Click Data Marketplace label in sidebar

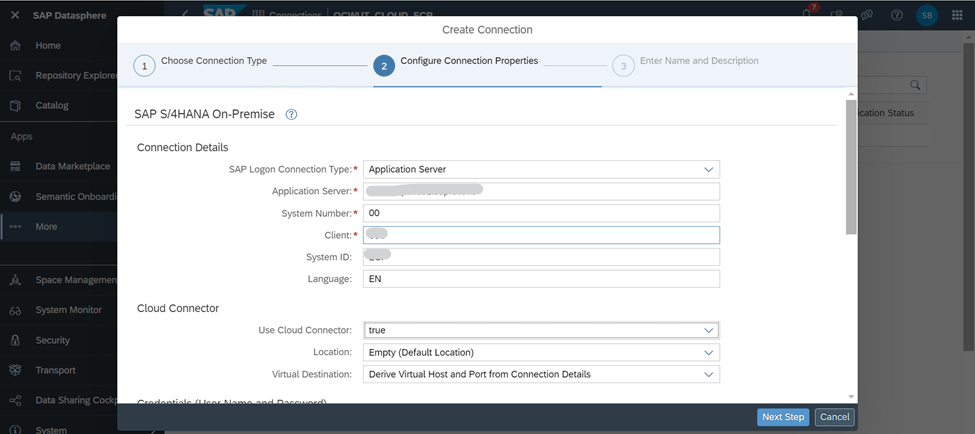[73, 166]
